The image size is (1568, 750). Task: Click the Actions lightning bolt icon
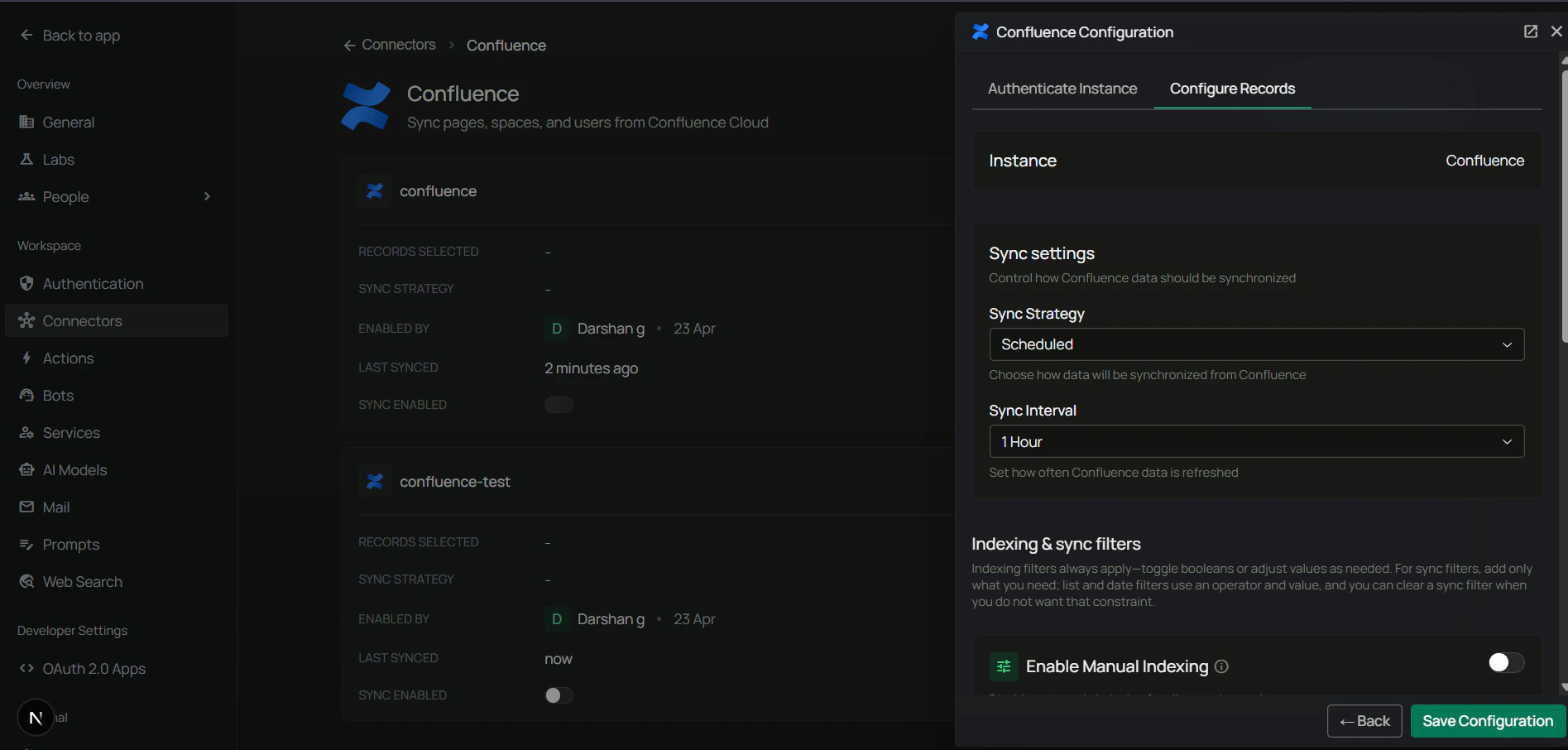[26, 358]
